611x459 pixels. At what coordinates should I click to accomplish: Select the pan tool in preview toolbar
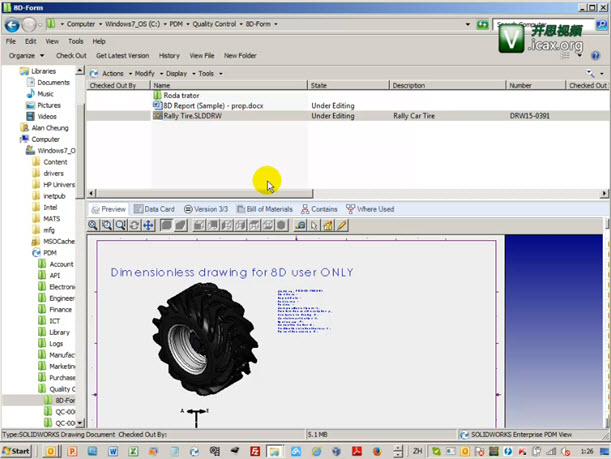(149, 226)
